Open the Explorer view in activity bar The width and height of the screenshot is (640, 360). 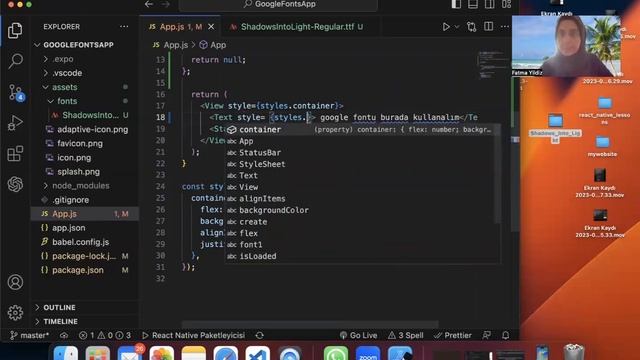point(15,31)
